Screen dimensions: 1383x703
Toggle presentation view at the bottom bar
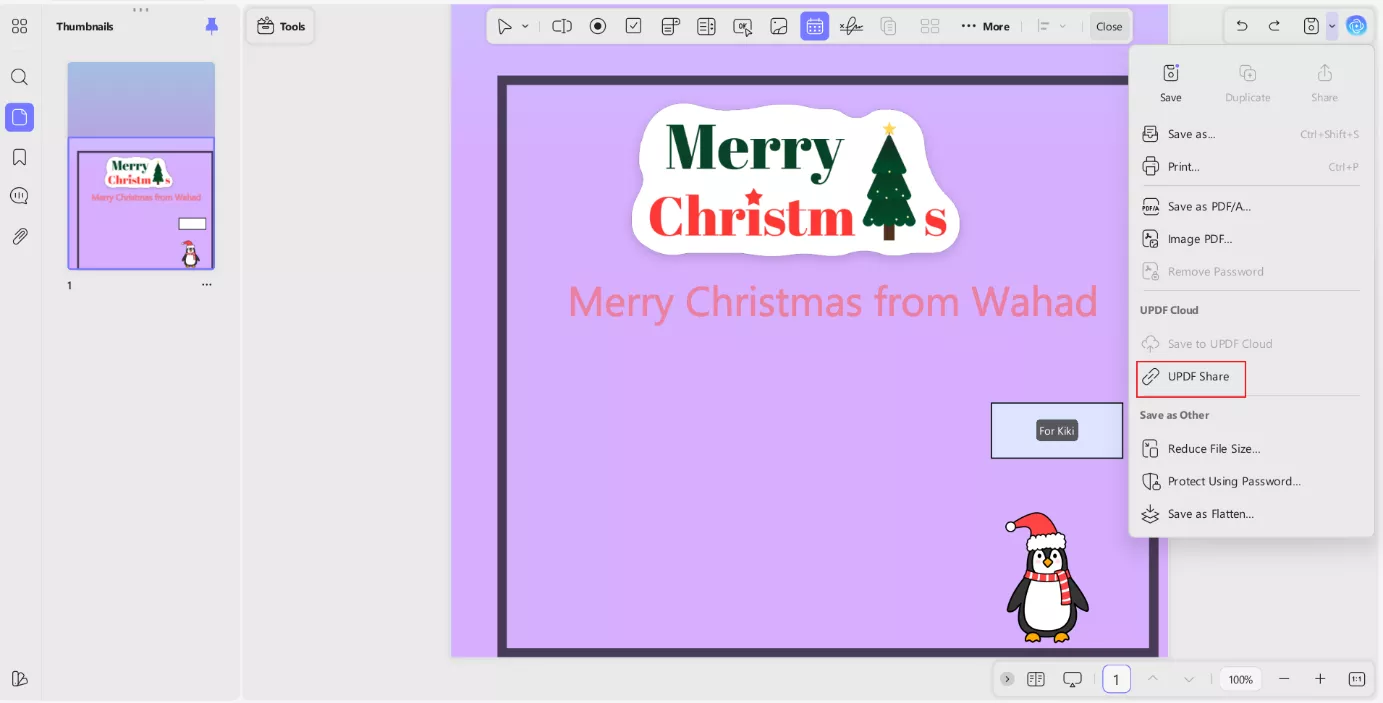pyautogui.click(x=1072, y=679)
